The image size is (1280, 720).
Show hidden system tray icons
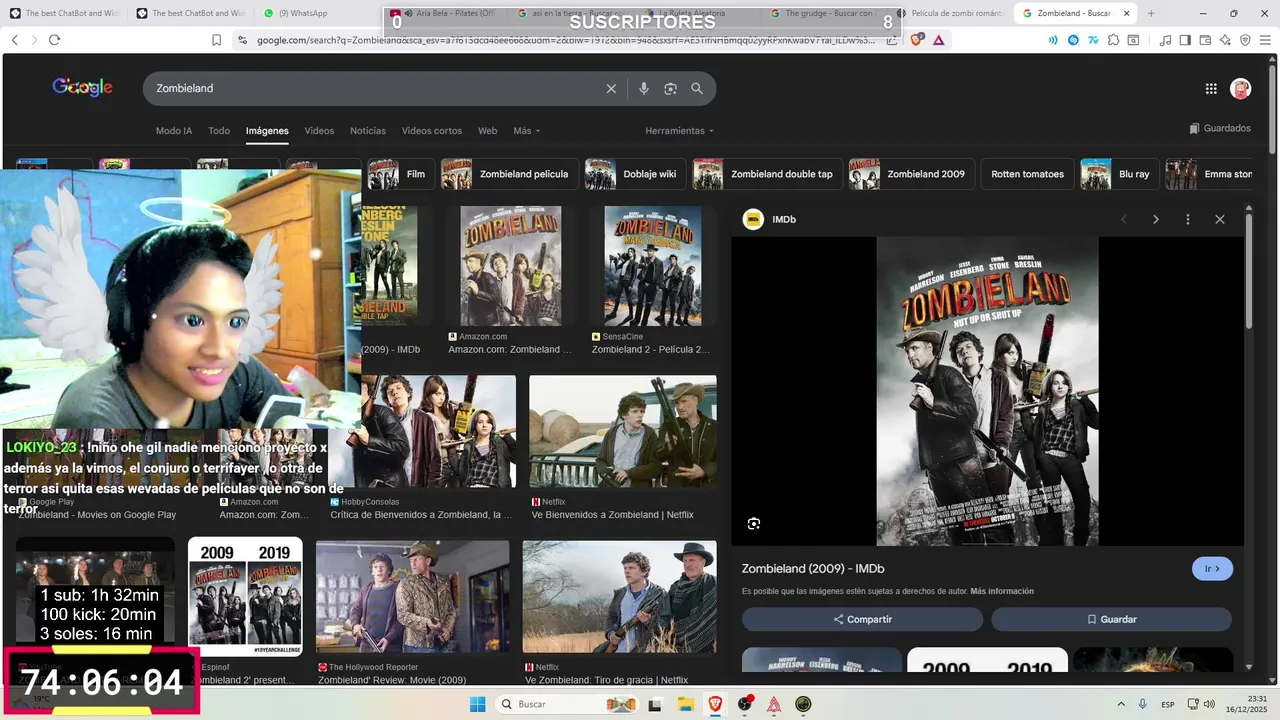1120,704
